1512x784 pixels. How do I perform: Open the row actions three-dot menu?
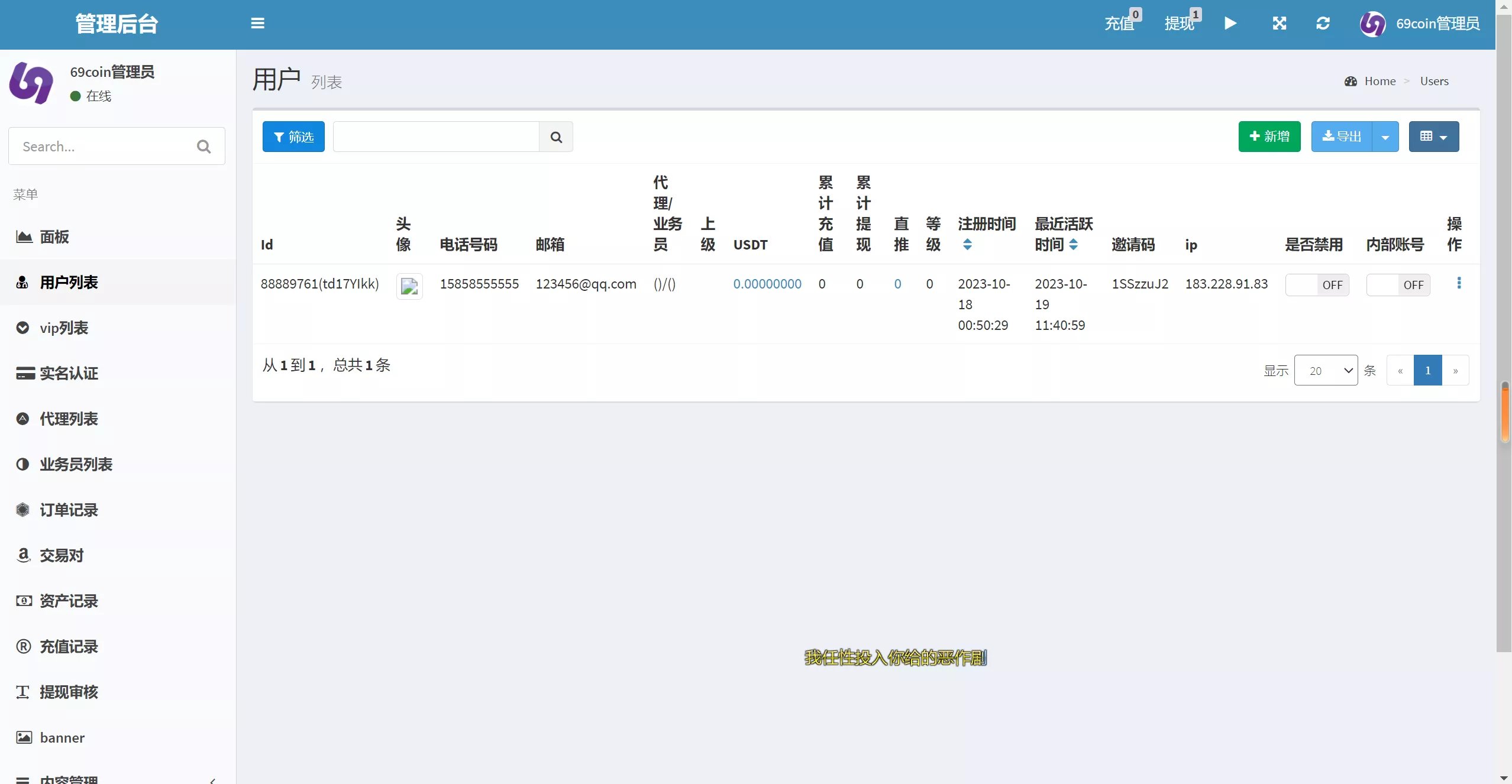pyautogui.click(x=1459, y=283)
